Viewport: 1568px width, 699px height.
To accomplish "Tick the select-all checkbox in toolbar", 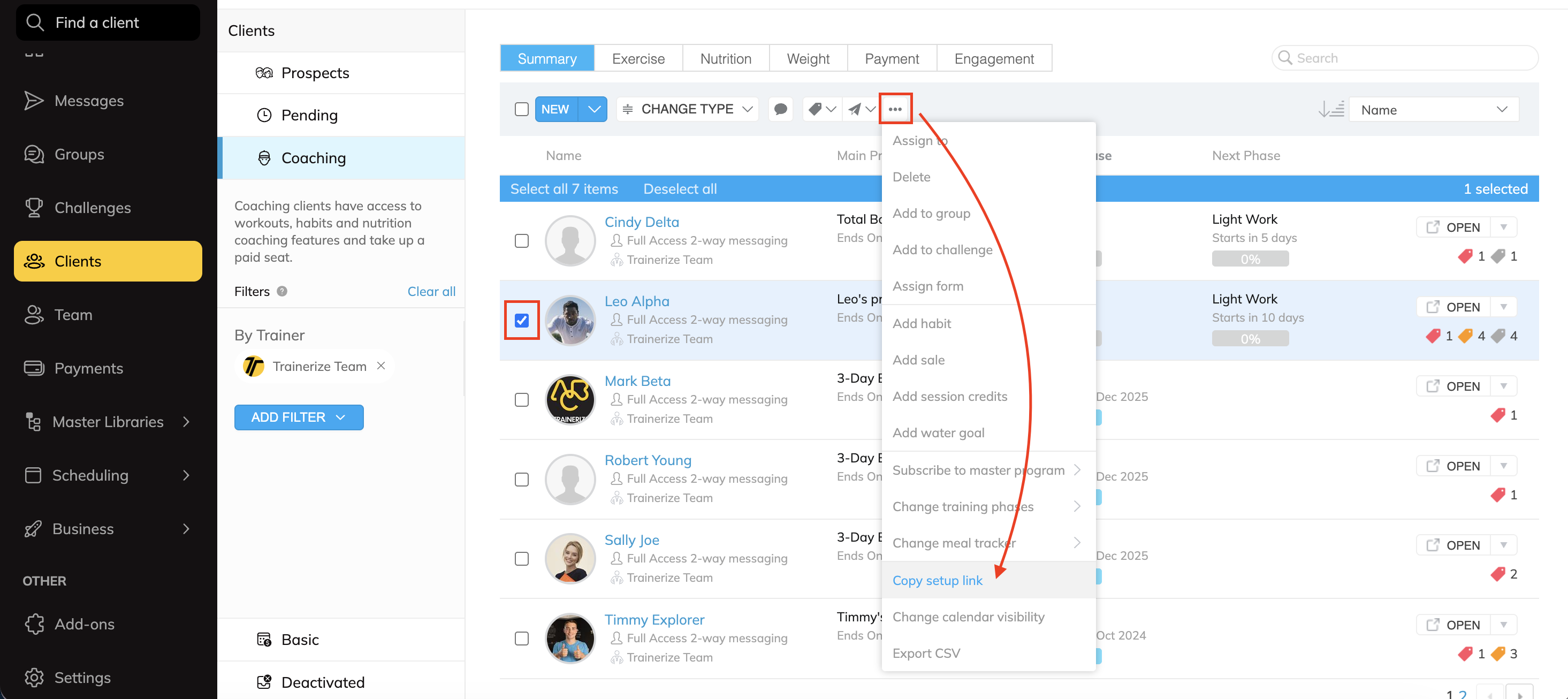I will (522, 109).
